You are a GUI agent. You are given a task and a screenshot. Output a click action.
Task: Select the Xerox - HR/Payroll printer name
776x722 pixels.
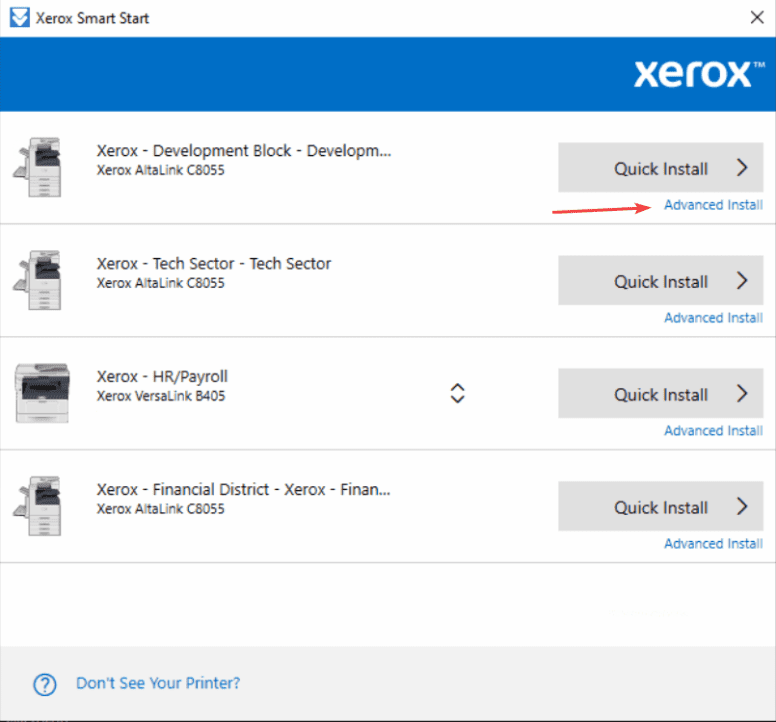162,377
